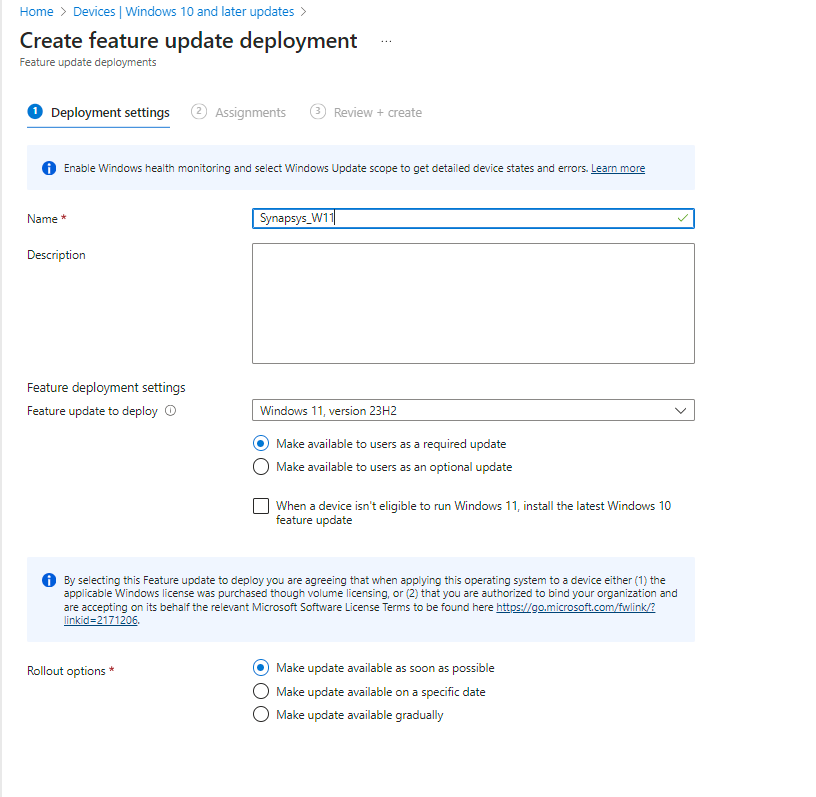
Task: Click the info icon beside Feature update to deploy
Action: pyautogui.click(x=170, y=411)
